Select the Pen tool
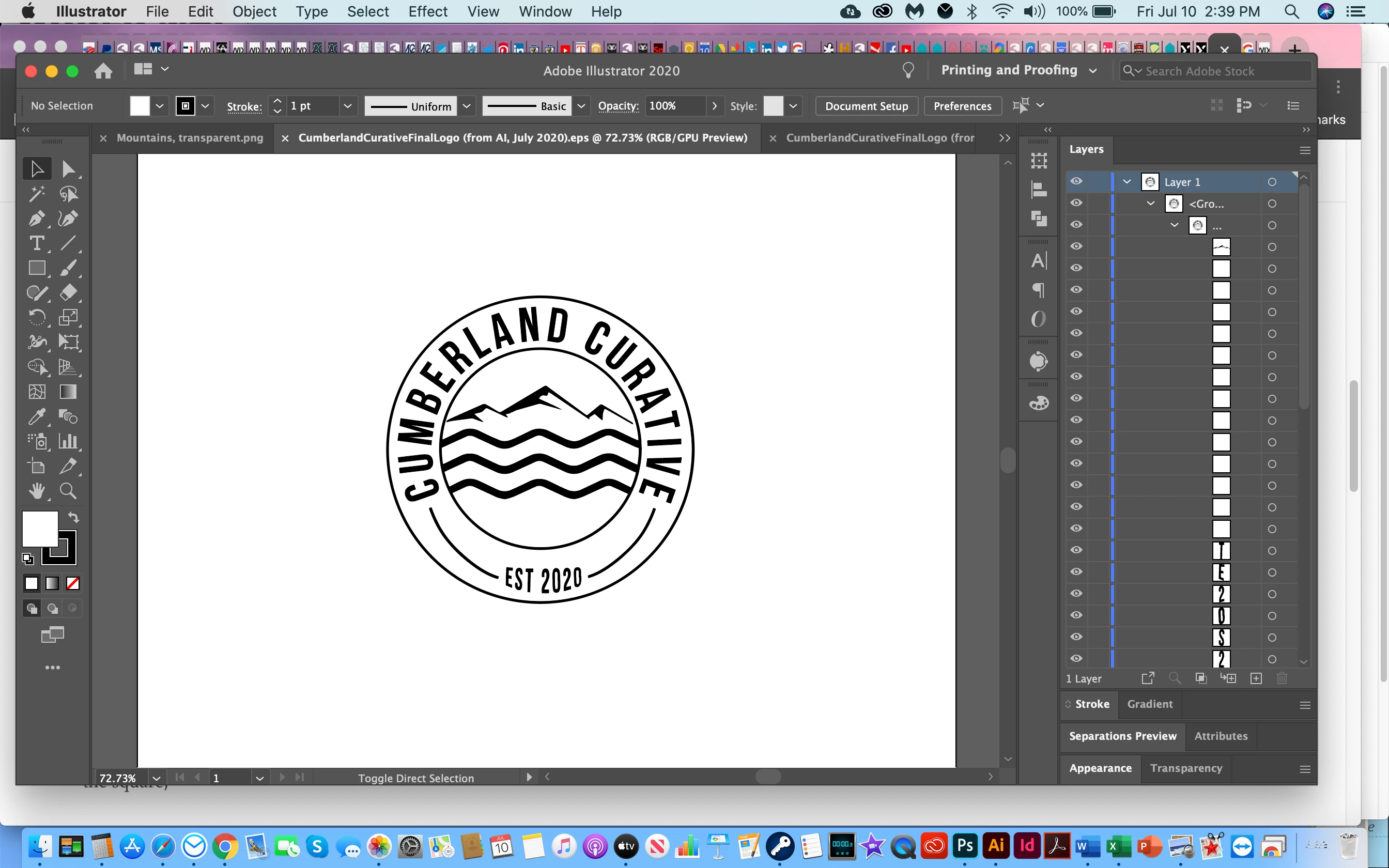The width and height of the screenshot is (1389, 868). point(36,219)
